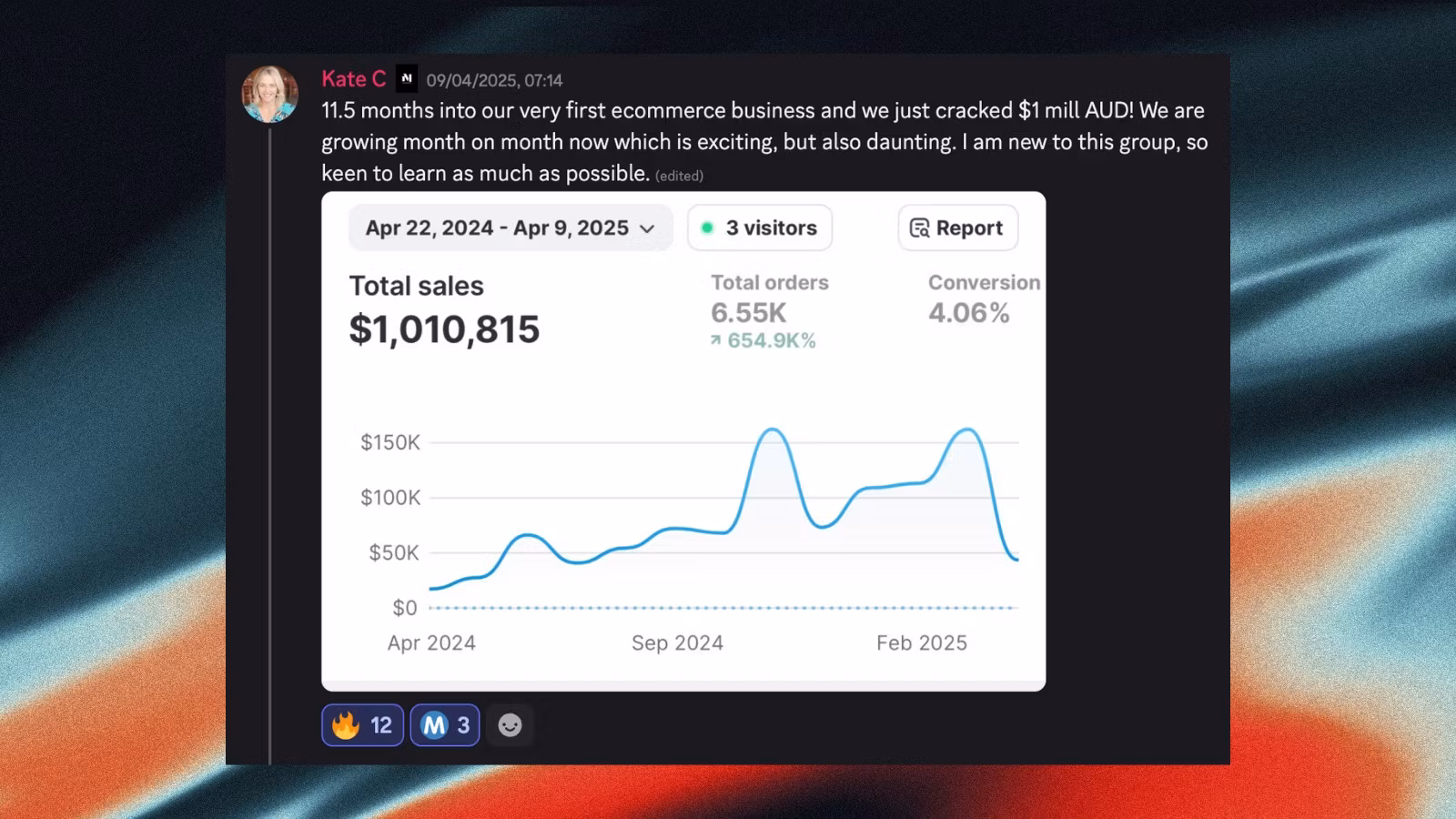1456x819 pixels.
Task: Select the Conversion metric
Action: [983, 283]
